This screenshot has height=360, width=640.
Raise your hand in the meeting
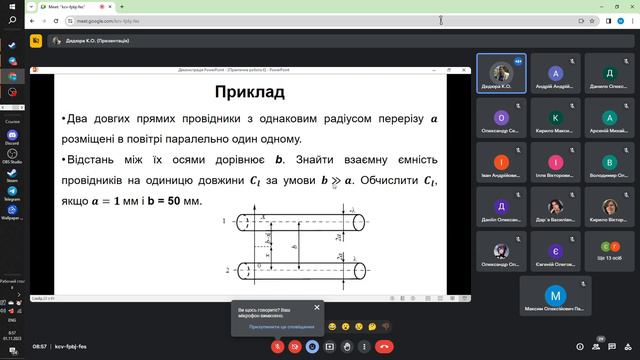(x=347, y=347)
